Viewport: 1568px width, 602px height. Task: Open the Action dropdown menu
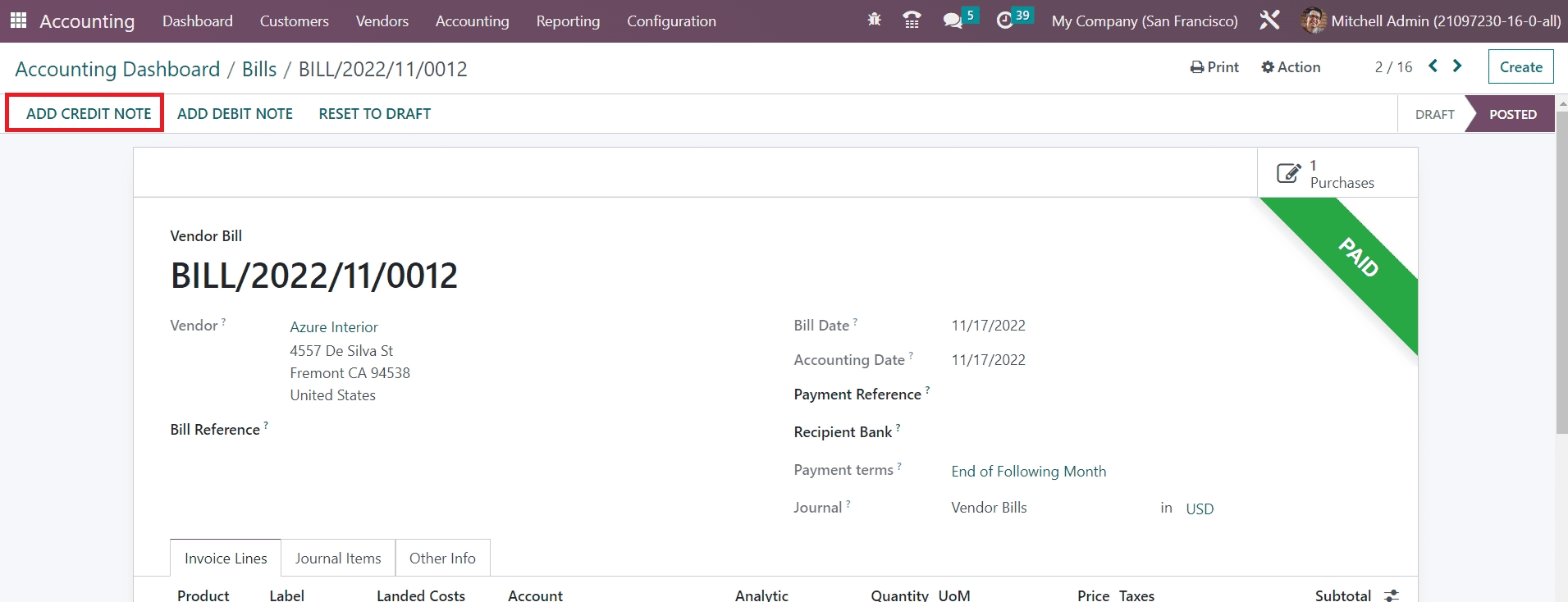pyautogui.click(x=1291, y=67)
